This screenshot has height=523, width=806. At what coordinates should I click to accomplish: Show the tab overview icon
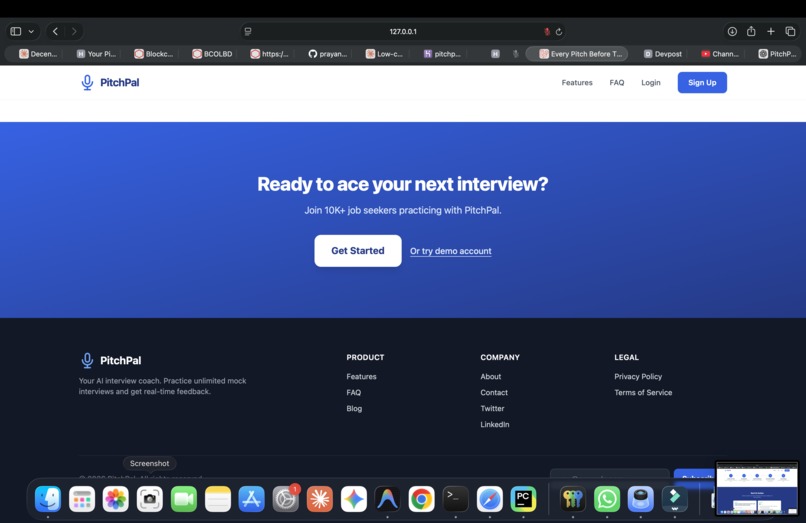click(790, 31)
